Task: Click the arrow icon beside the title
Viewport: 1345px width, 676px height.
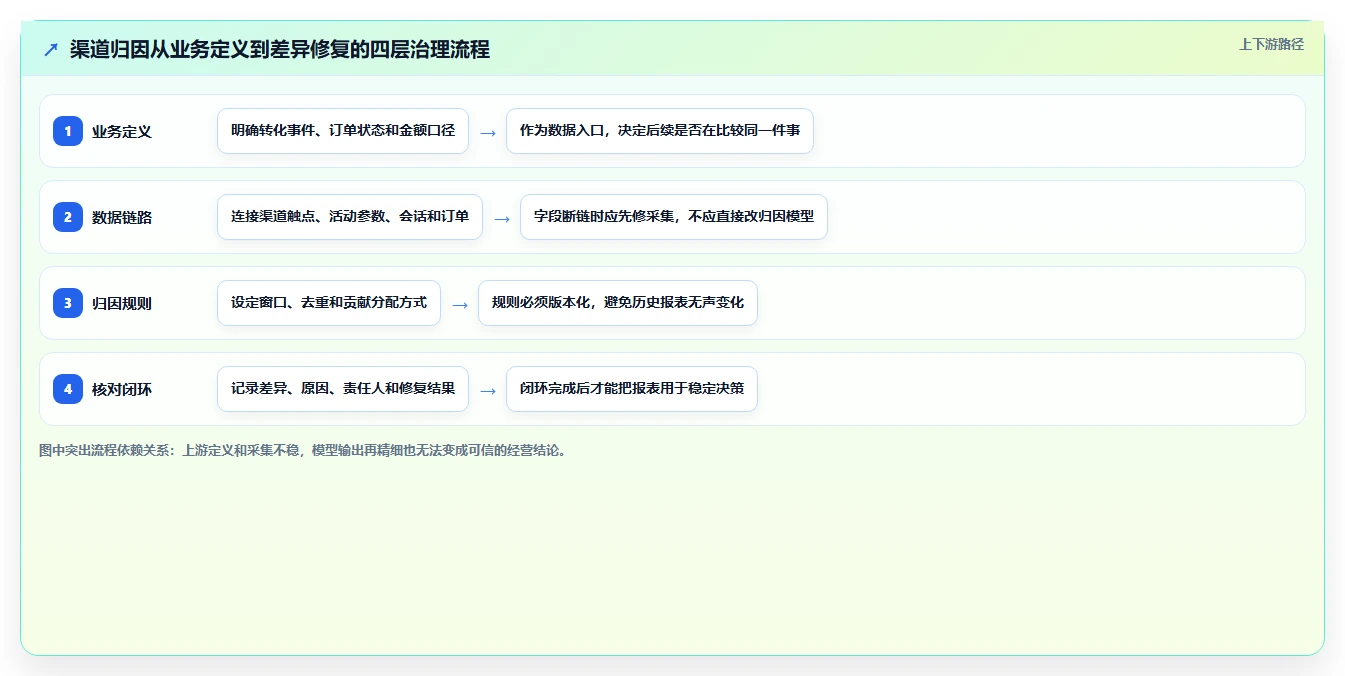Action: [x=51, y=50]
